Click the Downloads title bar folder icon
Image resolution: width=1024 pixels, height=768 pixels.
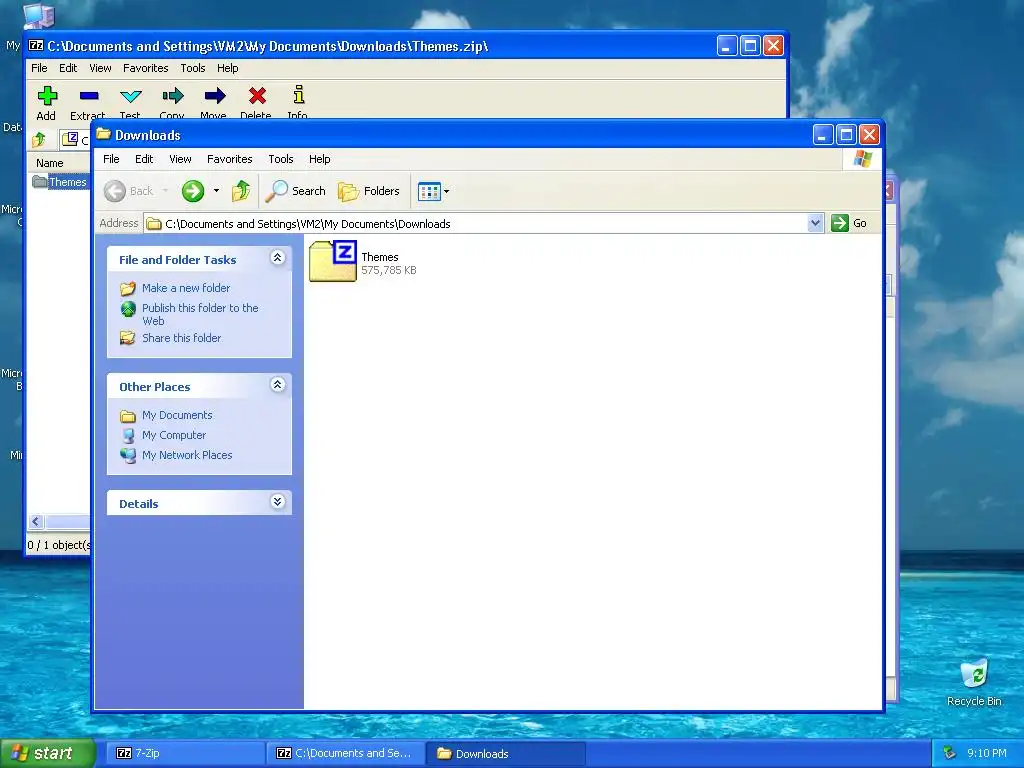(x=103, y=135)
